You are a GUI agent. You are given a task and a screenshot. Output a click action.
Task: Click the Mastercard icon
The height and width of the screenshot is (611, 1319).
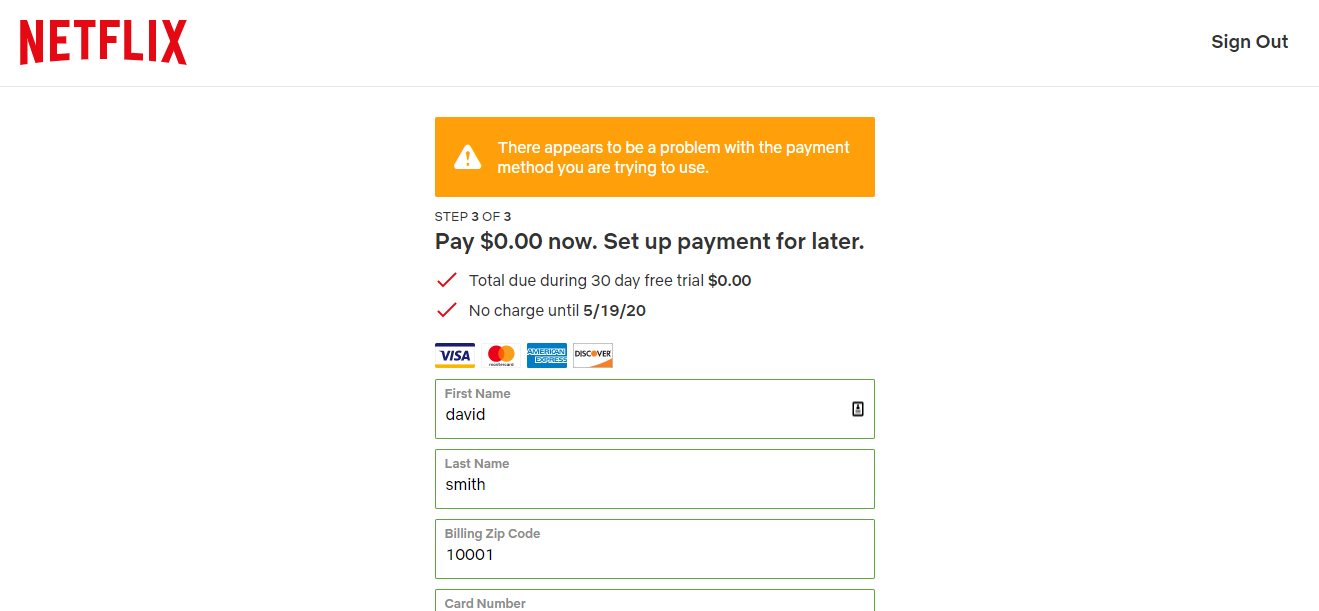(501, 355)
